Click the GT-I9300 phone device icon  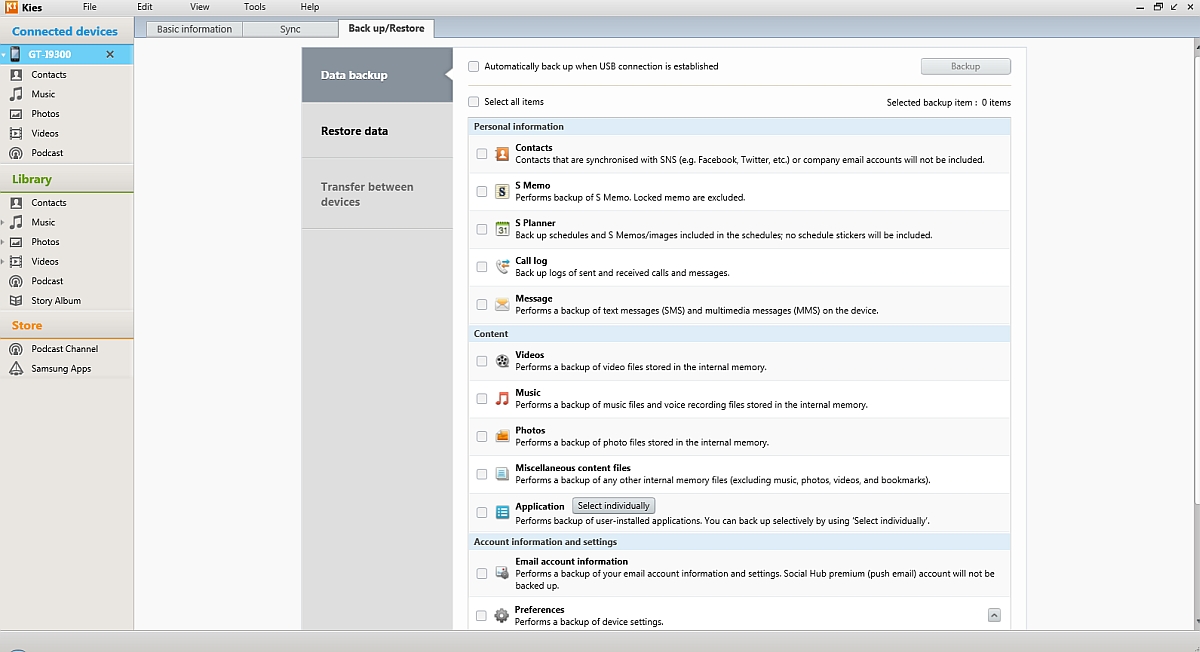click(x=15, y=54)
